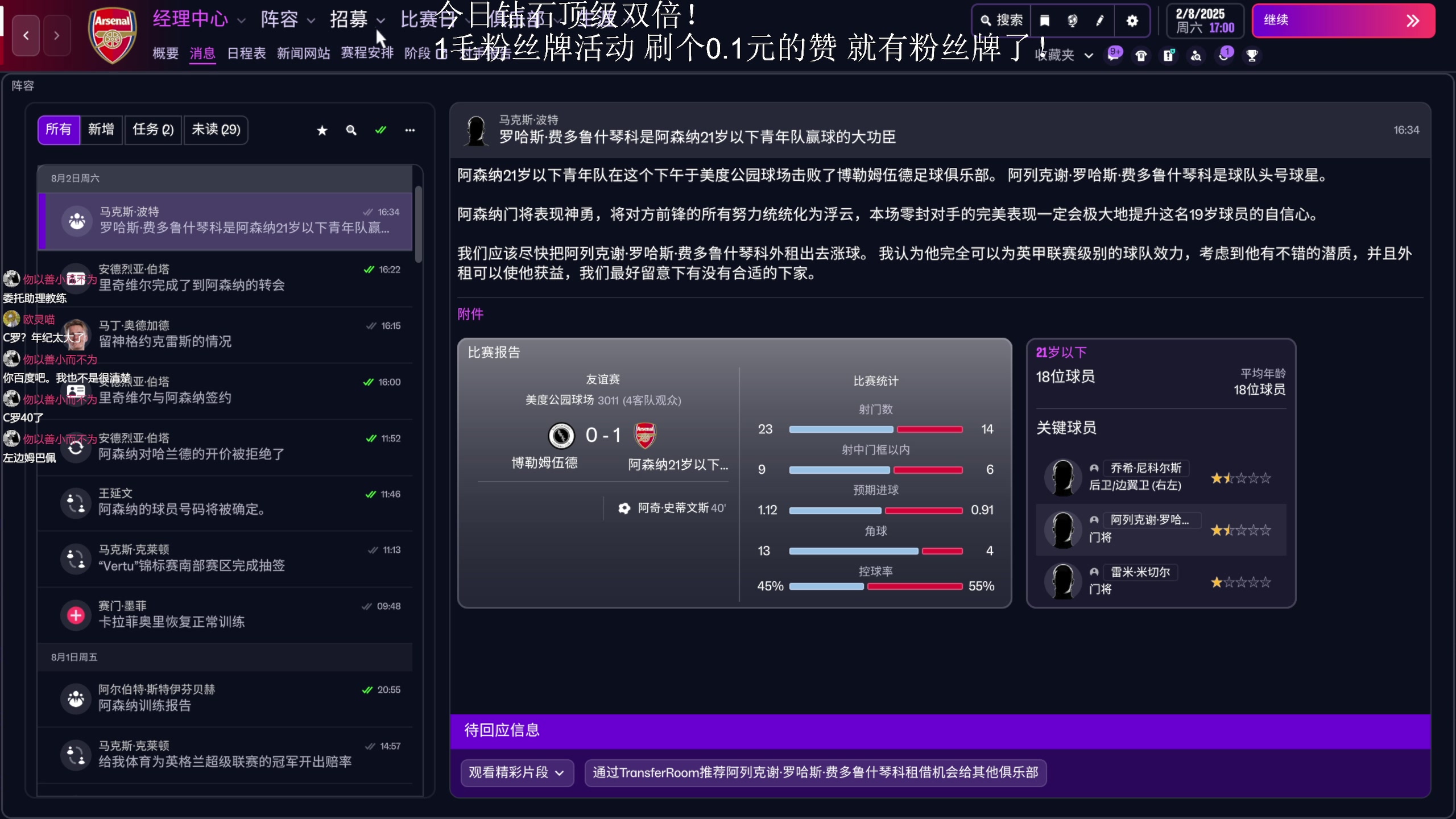Toggle the star favorites filter in inbox
The width and height of the screenshot is (1456, 819).
pos(322,130)
